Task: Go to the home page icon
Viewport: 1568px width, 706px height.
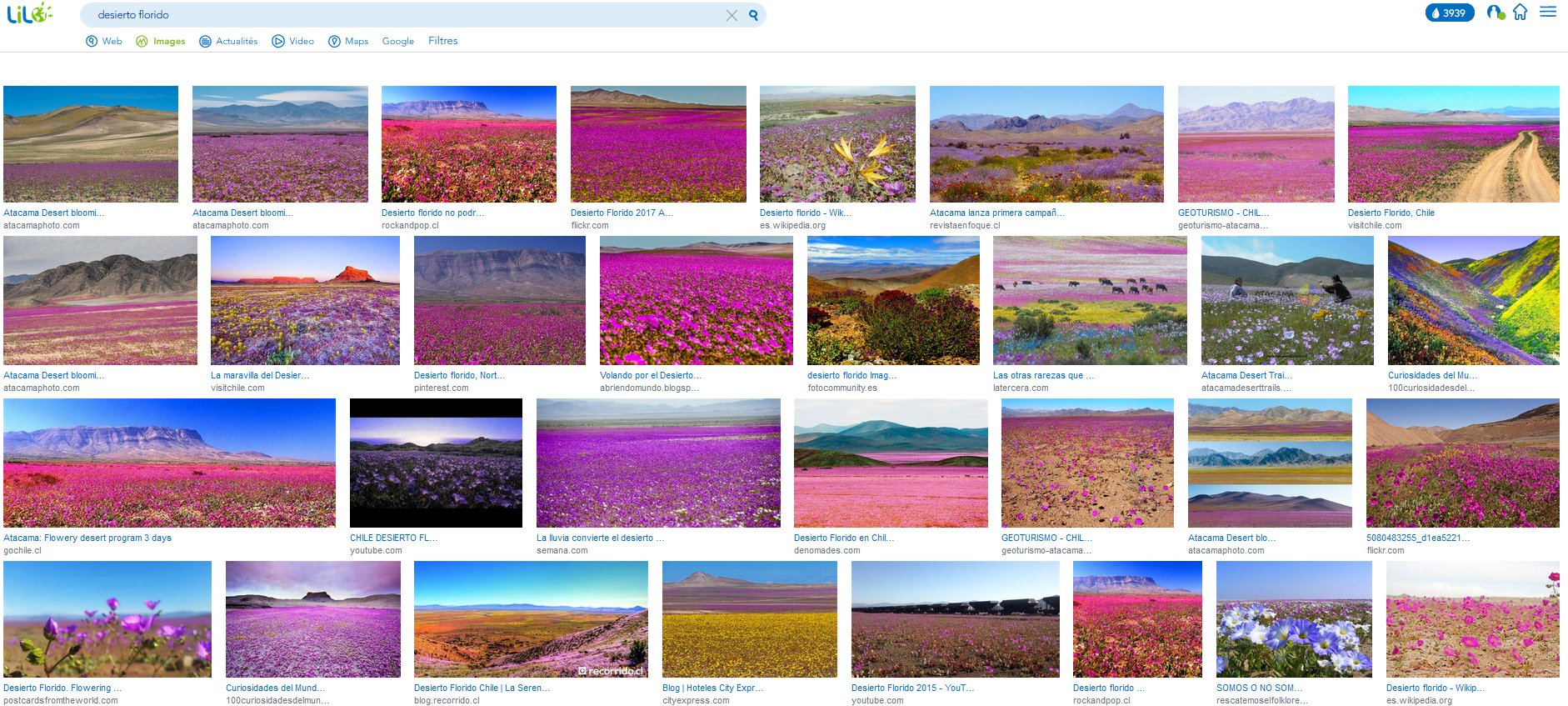Action: tap(1520, 13)
